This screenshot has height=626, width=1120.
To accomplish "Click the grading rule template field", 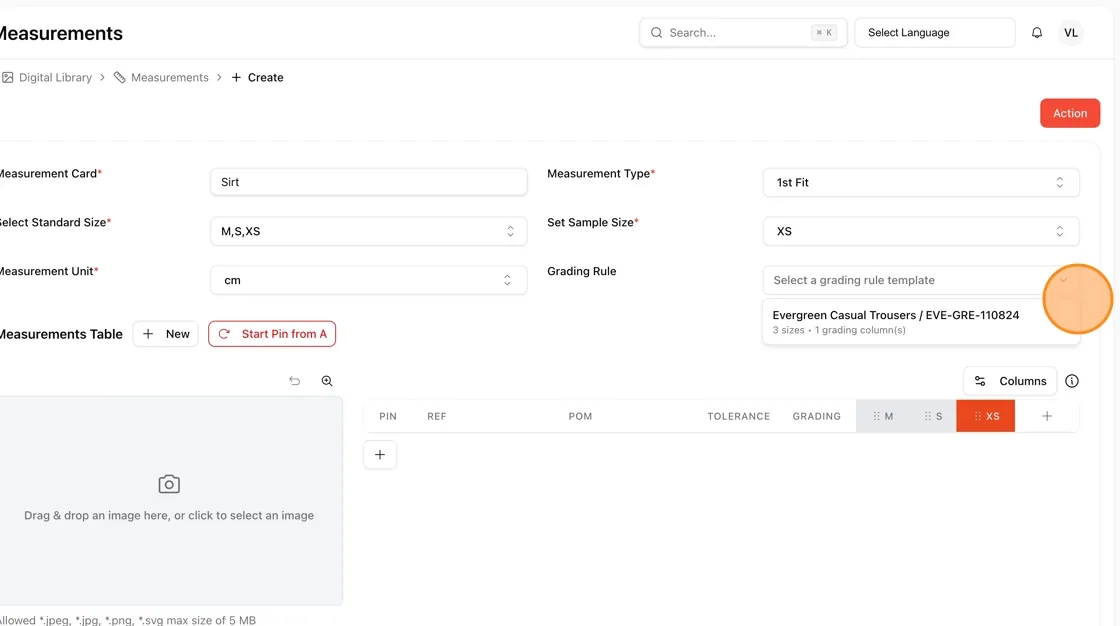I will click(x=921, y=280).
